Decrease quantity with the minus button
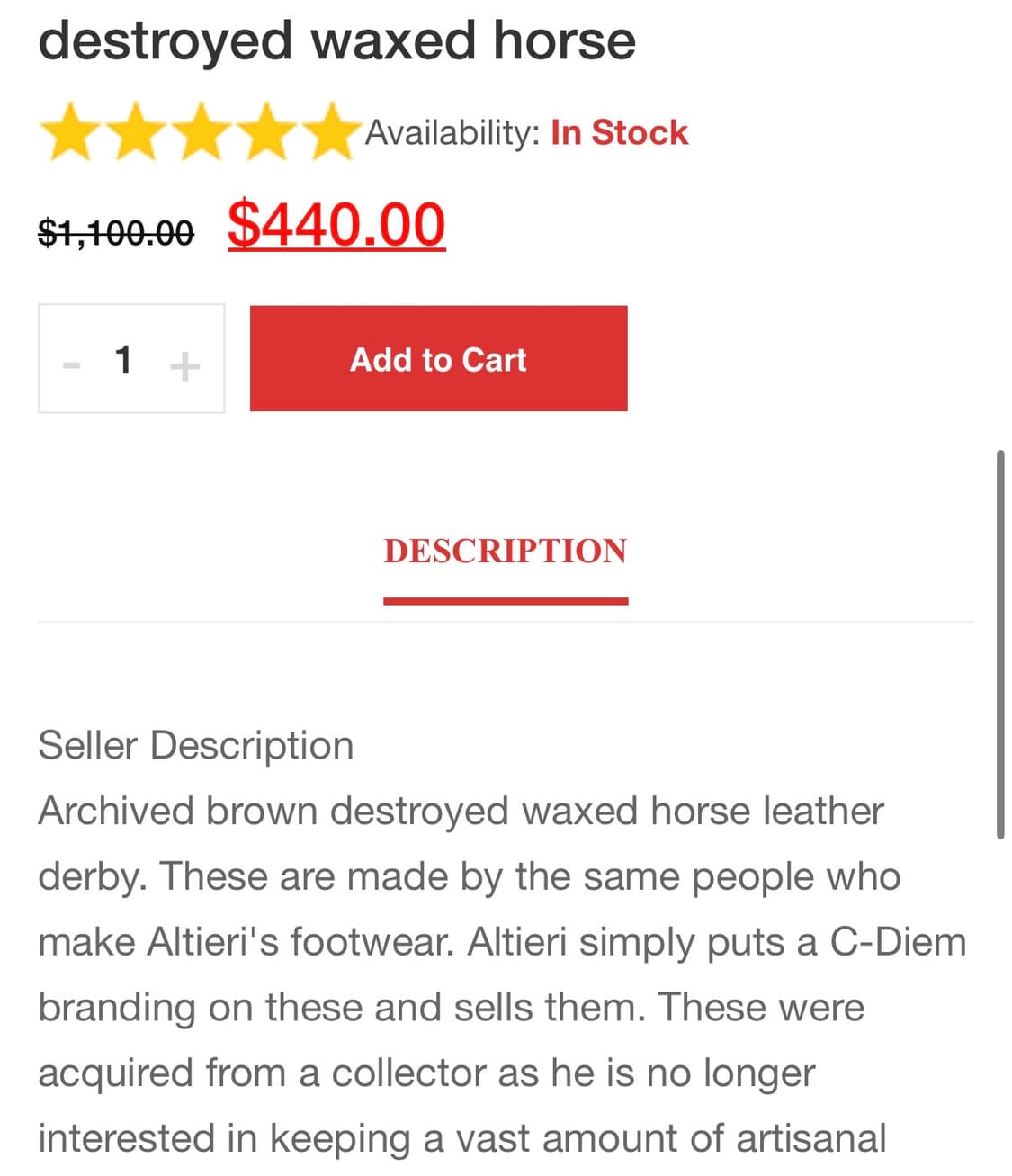 [x=71, y=365]
